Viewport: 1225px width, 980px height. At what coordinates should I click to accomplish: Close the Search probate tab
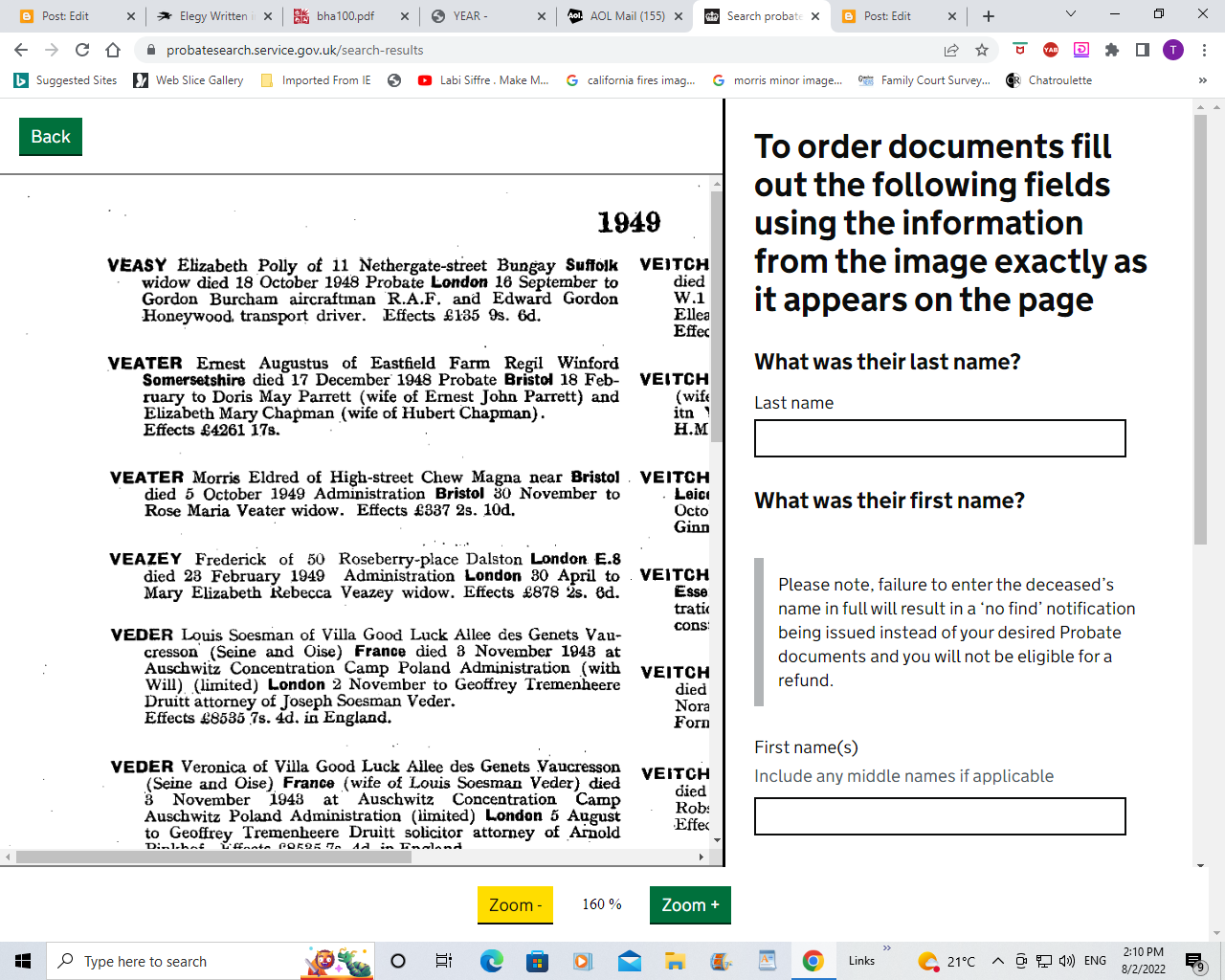coord(815,16)
